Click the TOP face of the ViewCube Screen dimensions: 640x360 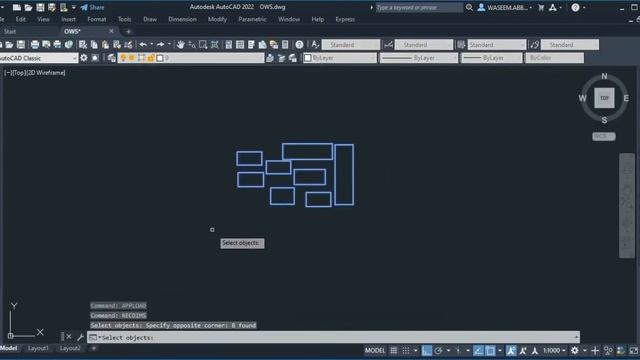pyautogui.click(x=604, y=98)
